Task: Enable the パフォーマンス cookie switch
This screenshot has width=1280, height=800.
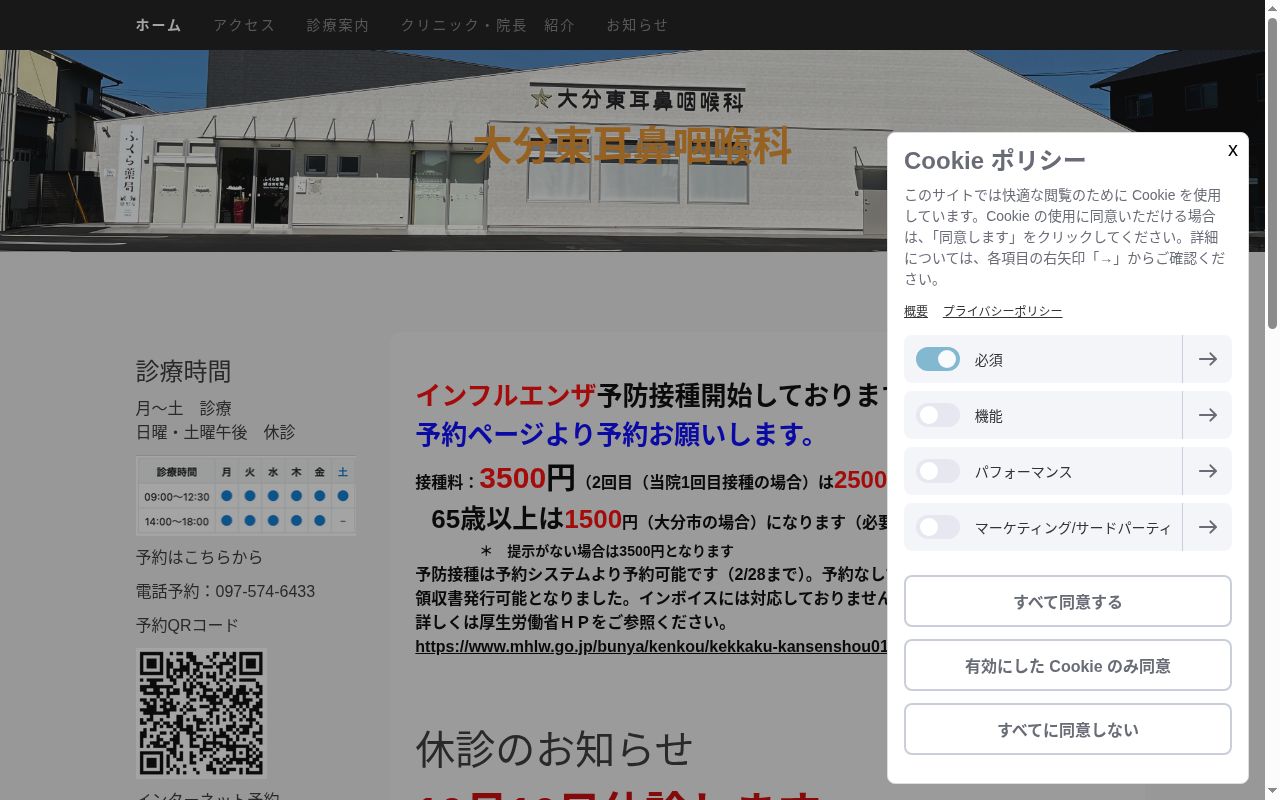Action: [x=938, y=471]
